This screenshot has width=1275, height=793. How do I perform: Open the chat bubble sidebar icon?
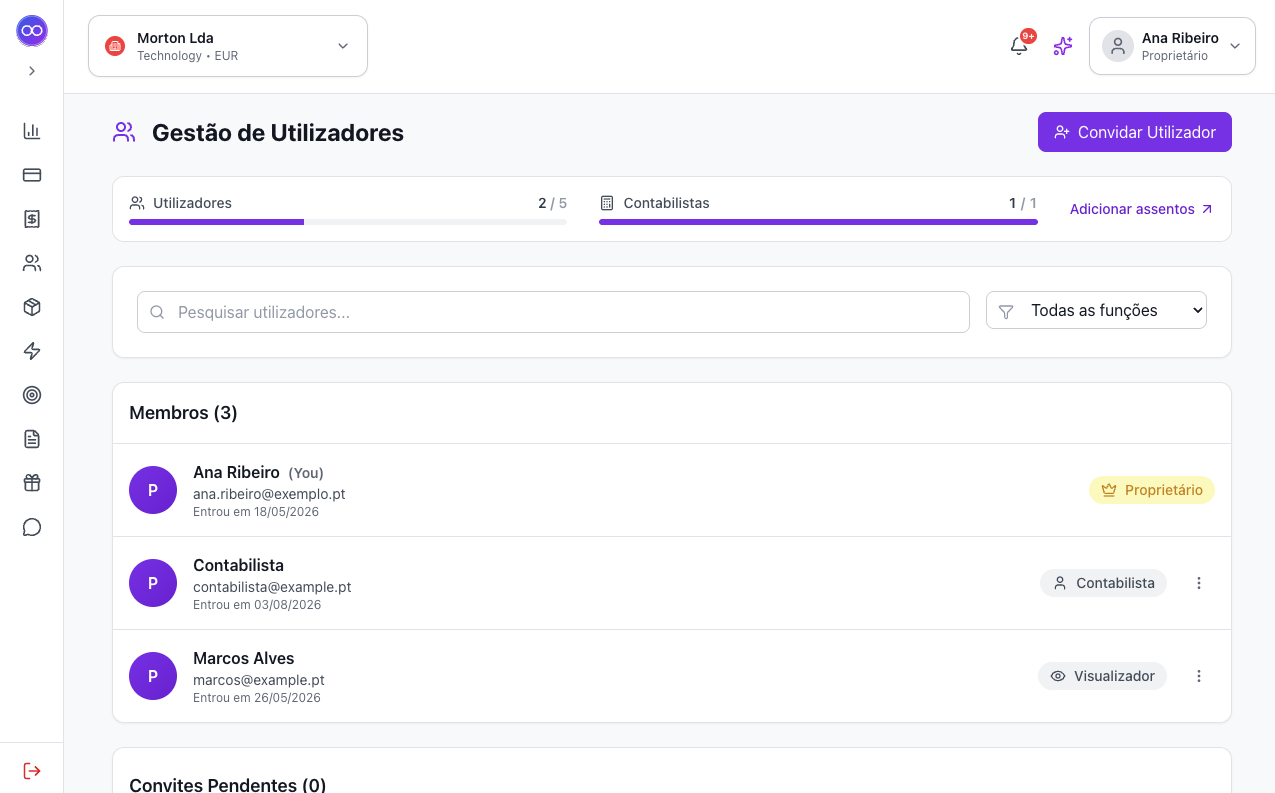[32, 527]
